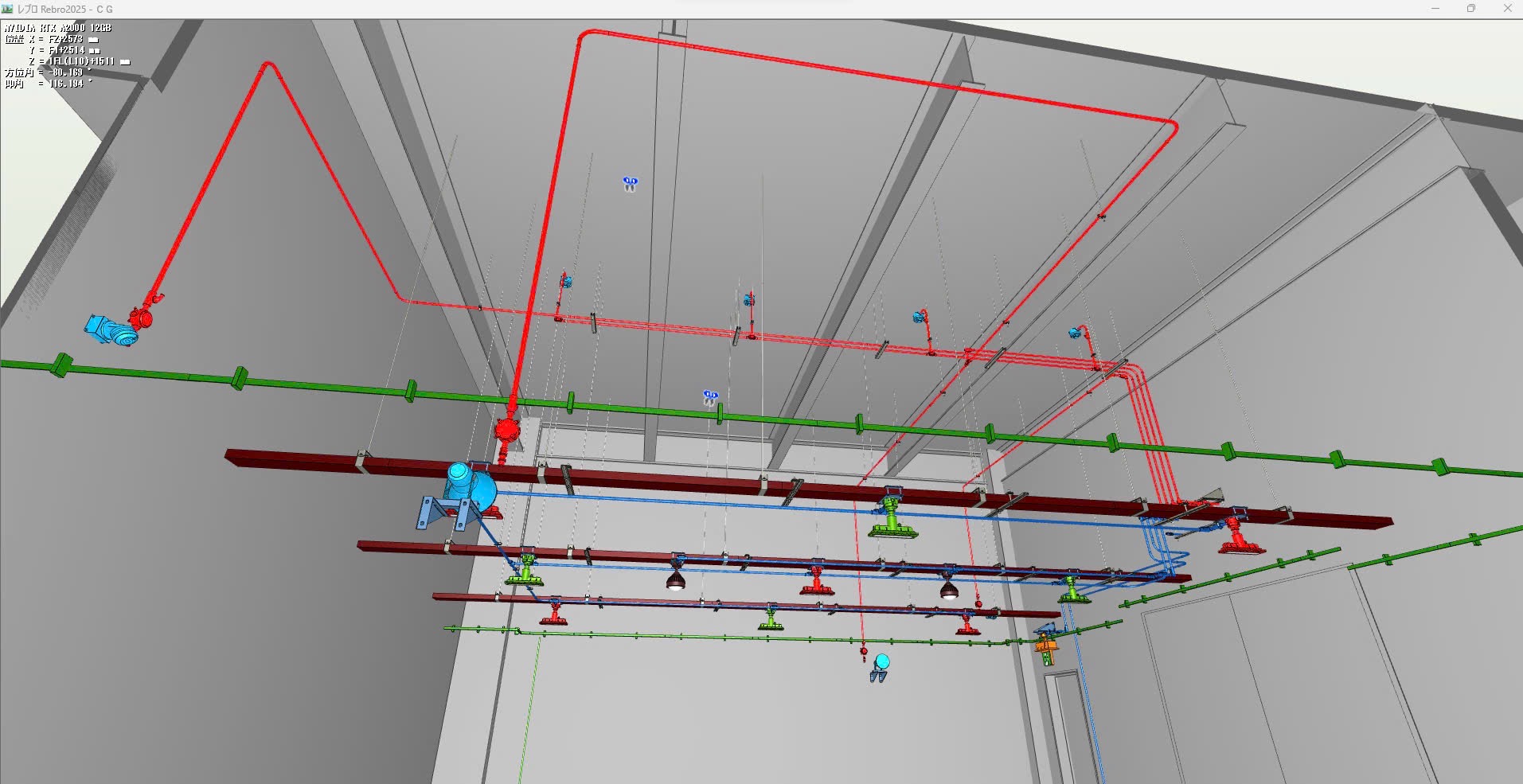The height and width of the screenshot is (784, 1523).
Task: Restore down the Rebro CG window
Action: pos(1471,9)
